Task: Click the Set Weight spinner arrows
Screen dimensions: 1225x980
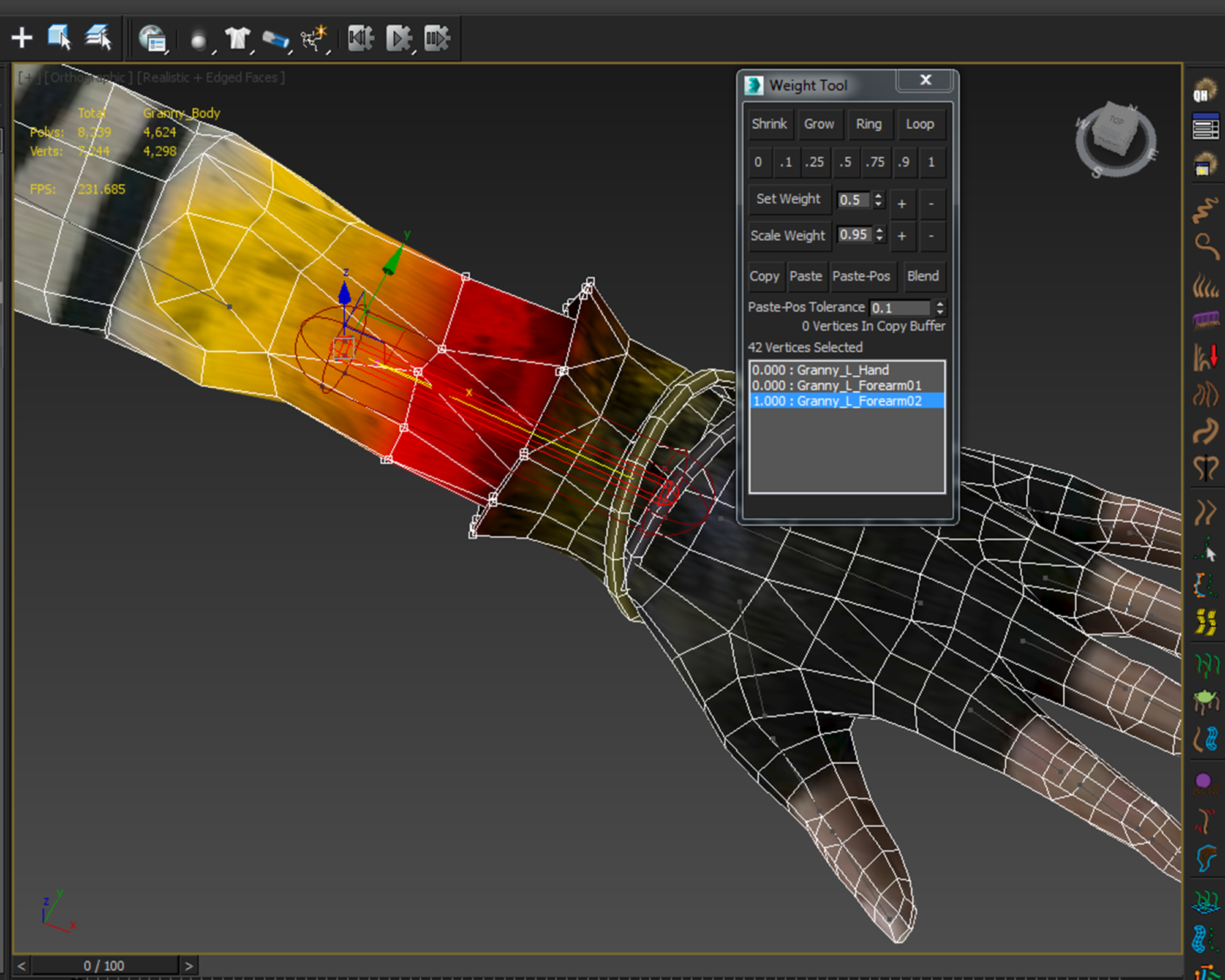Action: (879, 200)
